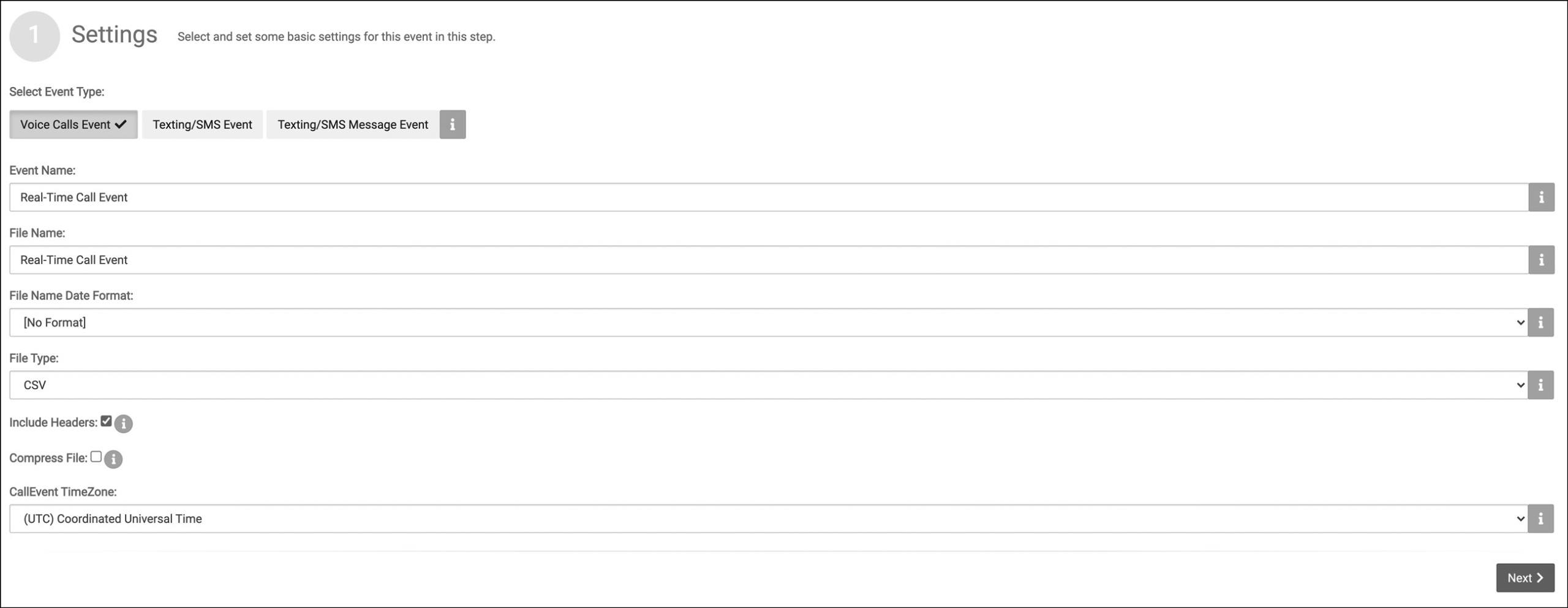
Task: Enable the Compress File checkbox
Action: tap(96, 457)
